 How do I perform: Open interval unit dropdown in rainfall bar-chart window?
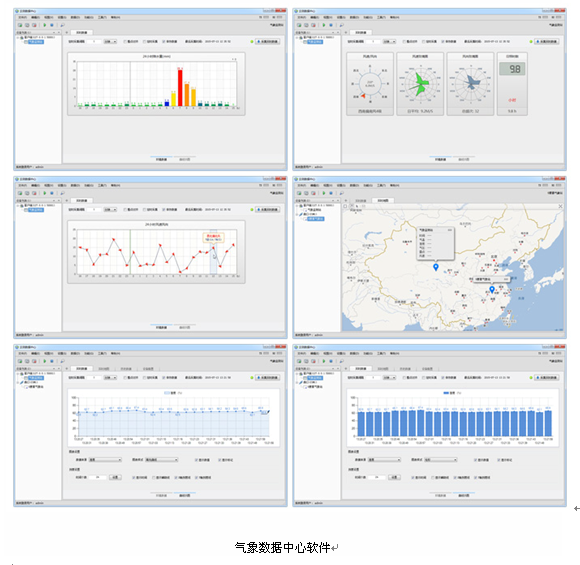[110, 41]
